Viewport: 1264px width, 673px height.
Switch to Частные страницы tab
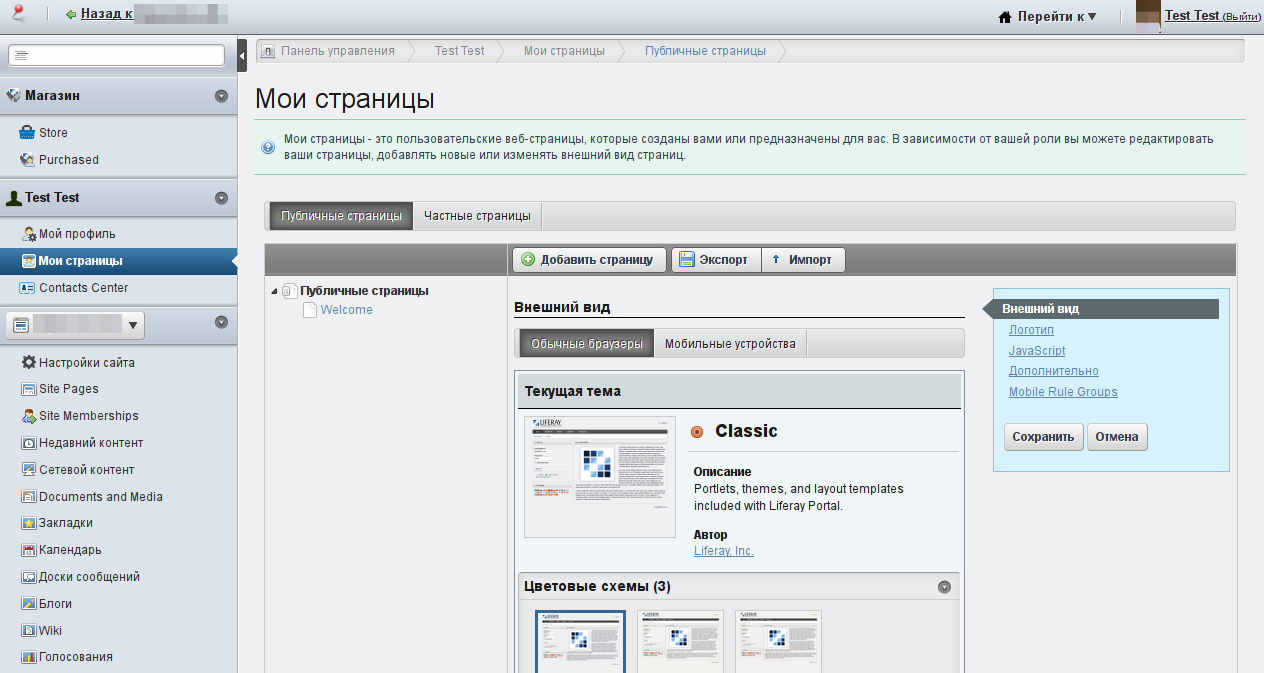pos(477,216)
